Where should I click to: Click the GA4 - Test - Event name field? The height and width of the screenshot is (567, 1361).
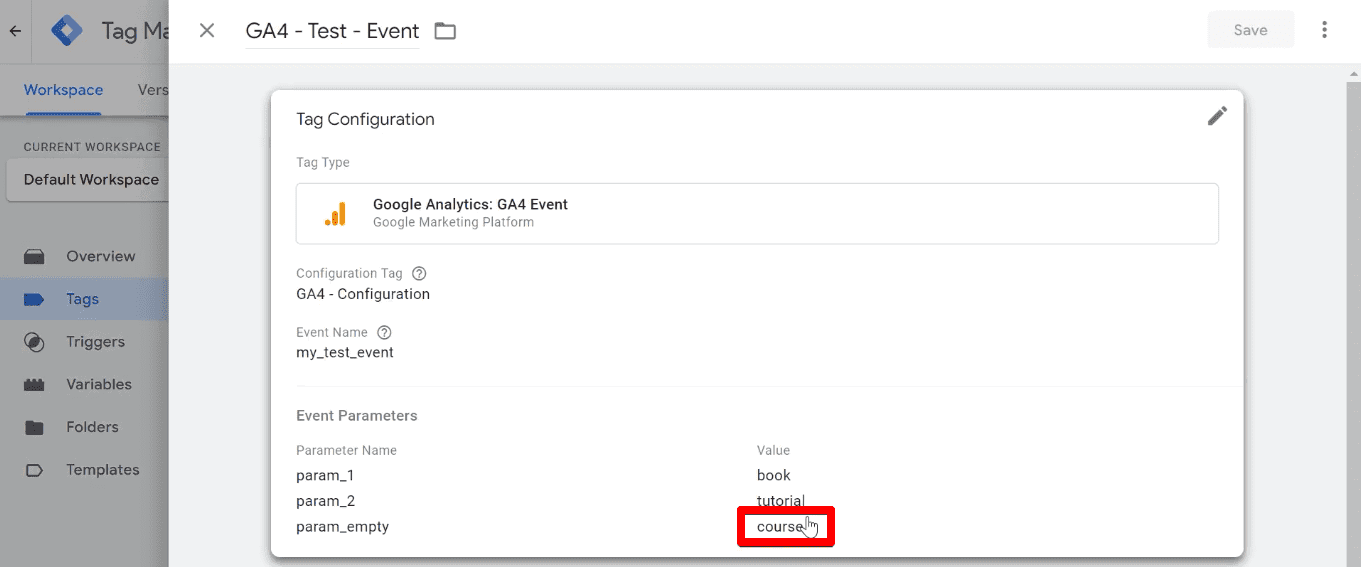(x=332, y=31)
